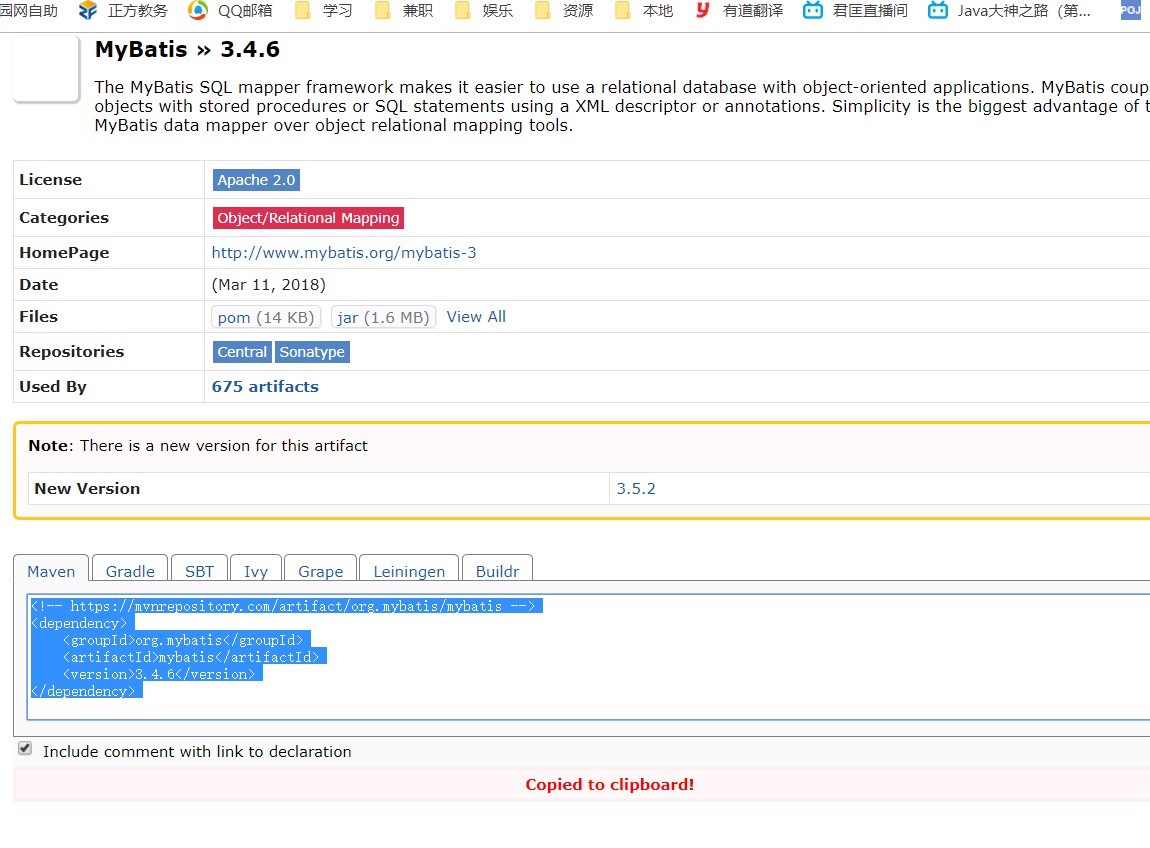Viewport: 1150px width, 848px height.
Task: Download the jar (1.6 MB) file
Action: click(x=384, y=318)
